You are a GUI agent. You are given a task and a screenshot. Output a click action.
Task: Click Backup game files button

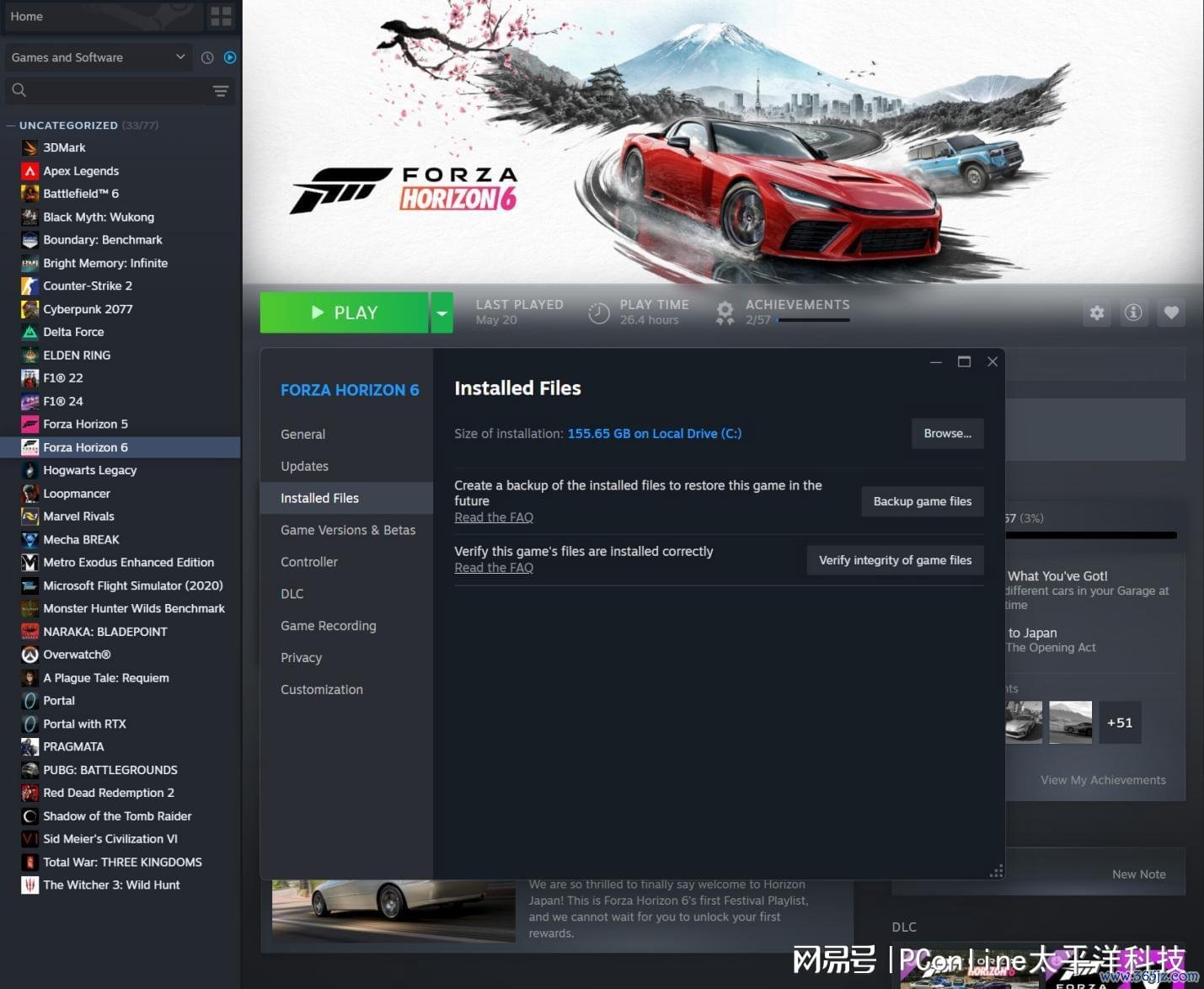pos(923,501)
